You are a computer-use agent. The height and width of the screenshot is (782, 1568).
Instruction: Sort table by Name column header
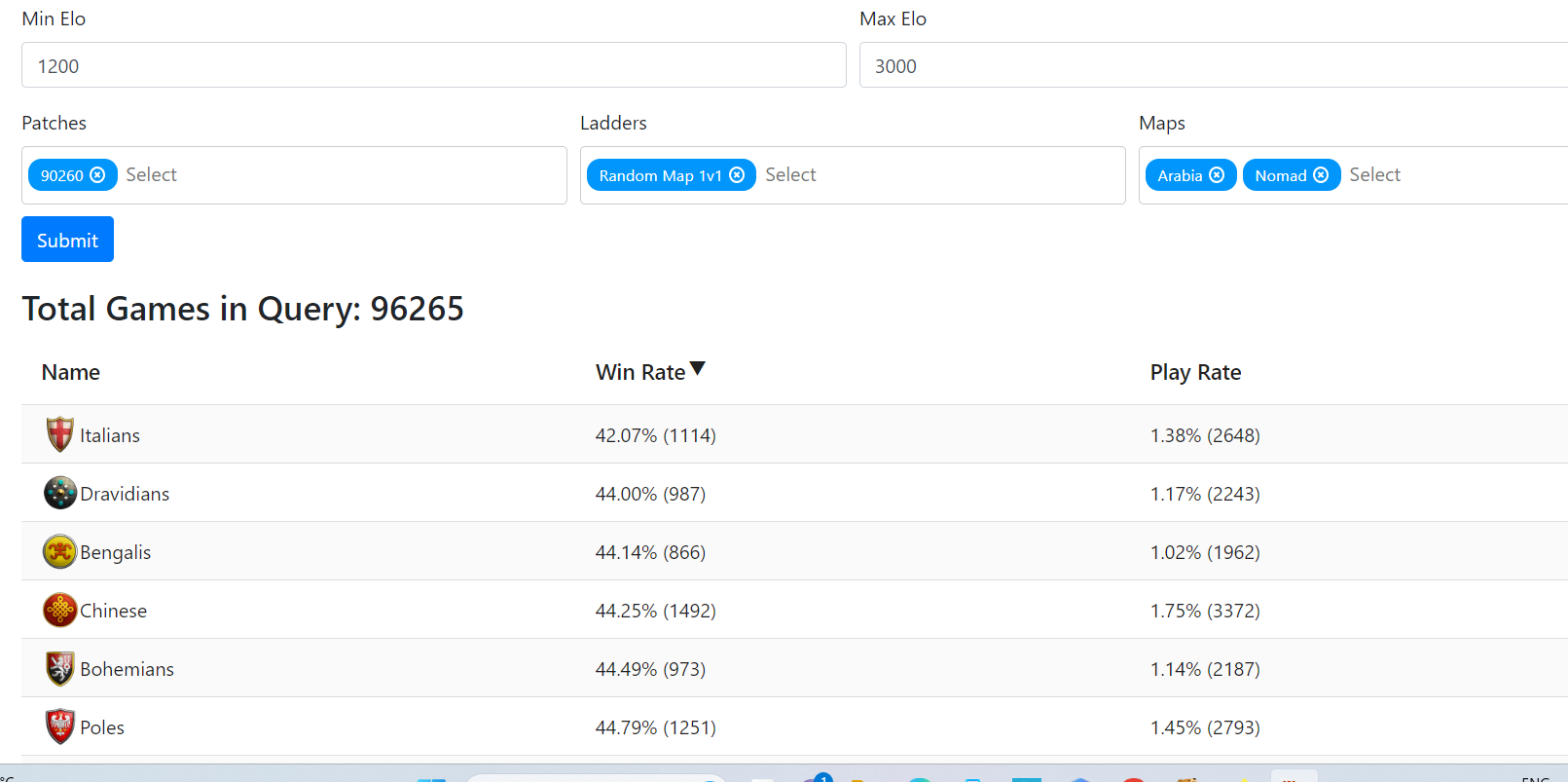coord(71,373)
